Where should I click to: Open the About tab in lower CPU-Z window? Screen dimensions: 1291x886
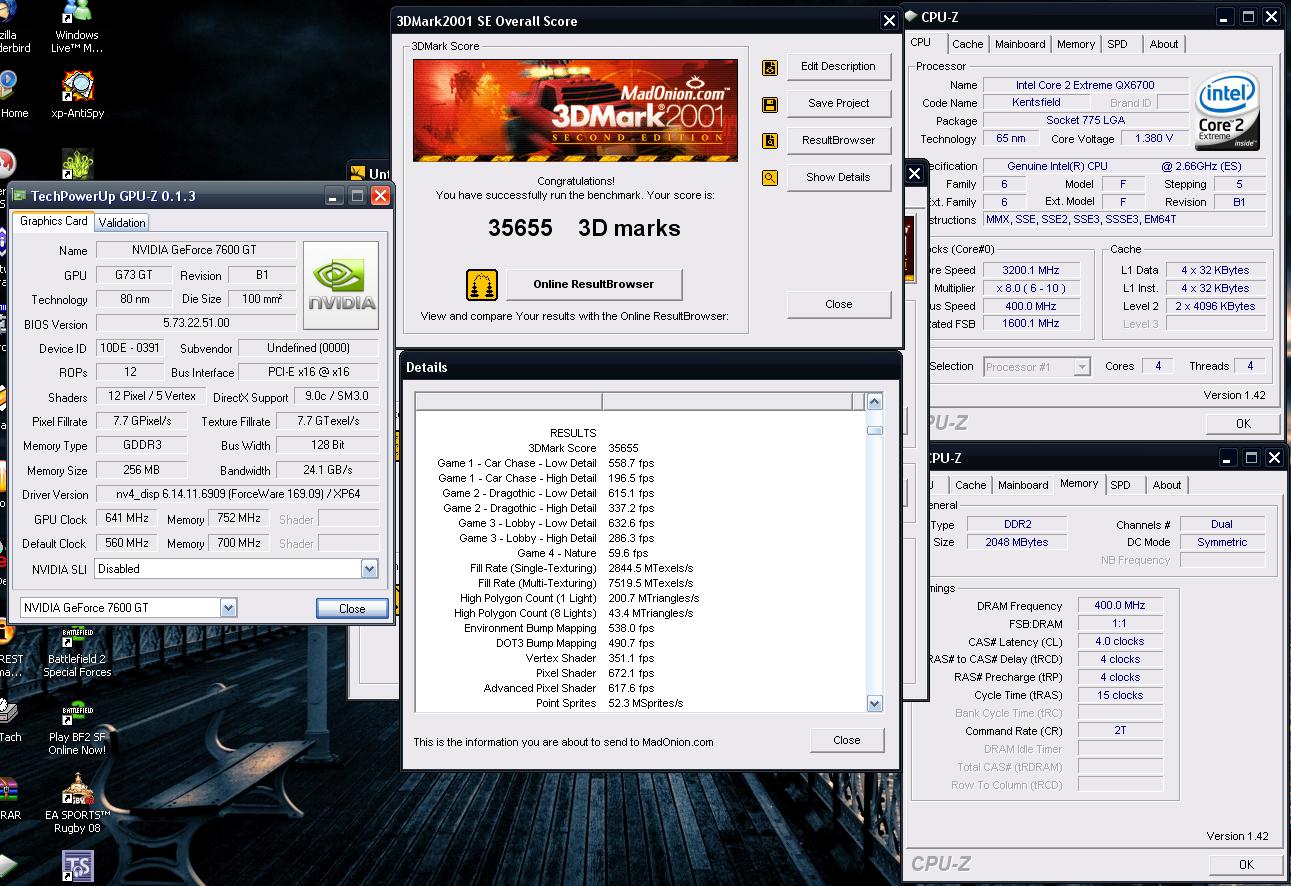click(1166, 485)
